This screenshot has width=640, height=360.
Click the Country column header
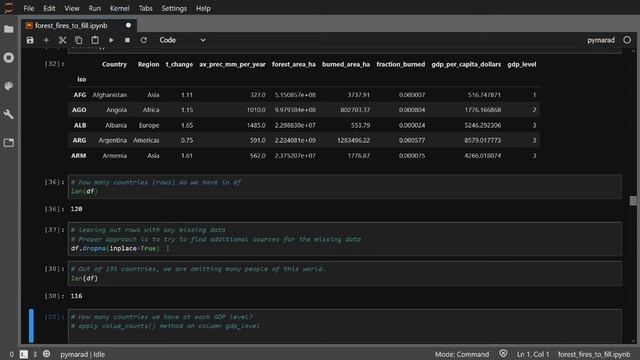(114, 64)
